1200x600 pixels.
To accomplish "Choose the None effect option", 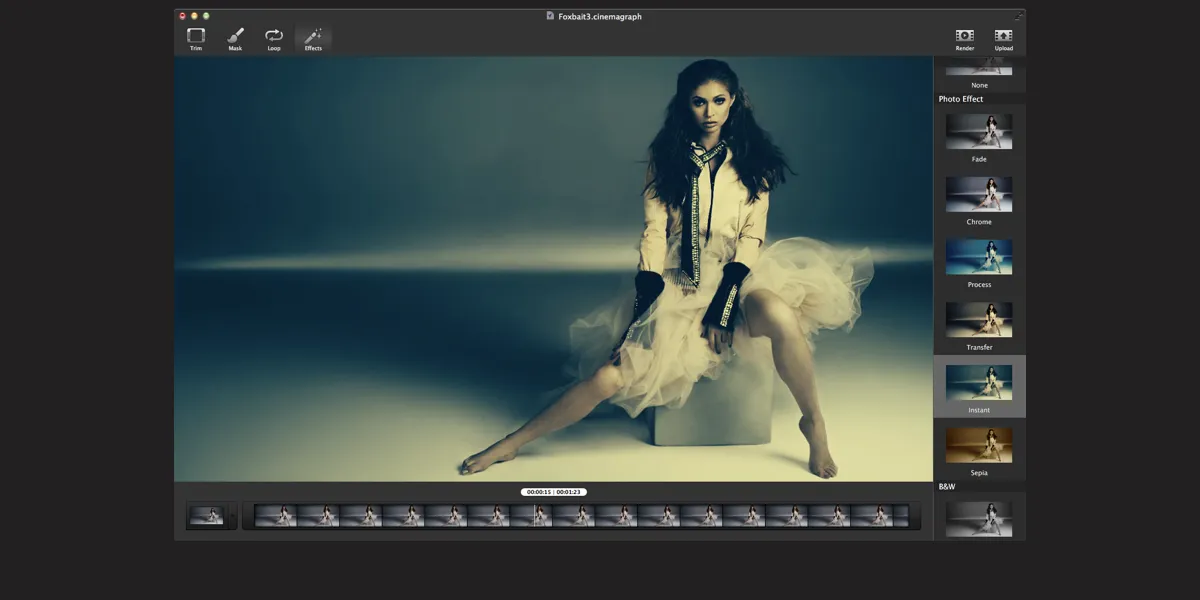I will point(979,74).
